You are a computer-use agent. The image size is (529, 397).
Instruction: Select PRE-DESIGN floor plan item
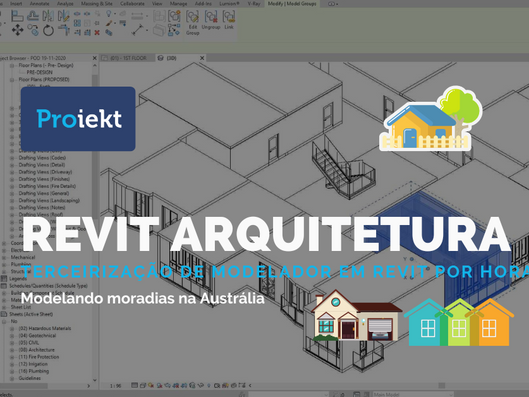tap(39, 72)
